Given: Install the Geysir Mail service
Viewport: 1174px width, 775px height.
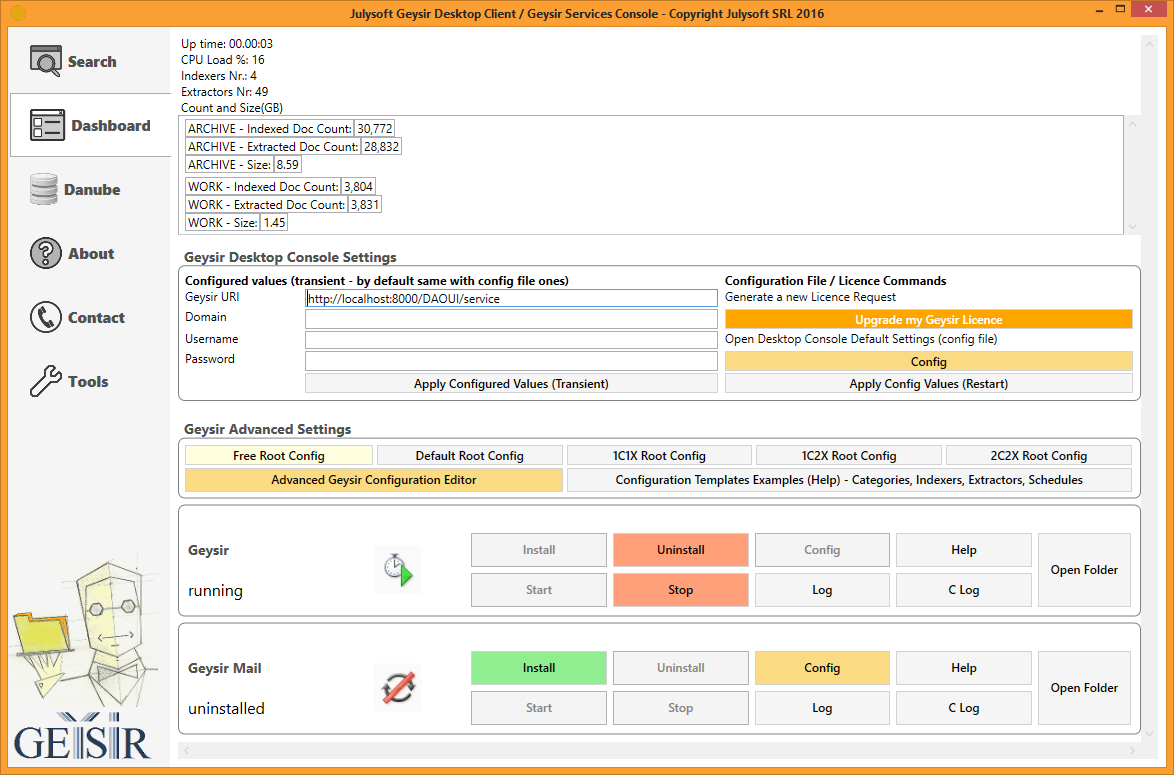Looking at the screenshot, I should [539, 668].
